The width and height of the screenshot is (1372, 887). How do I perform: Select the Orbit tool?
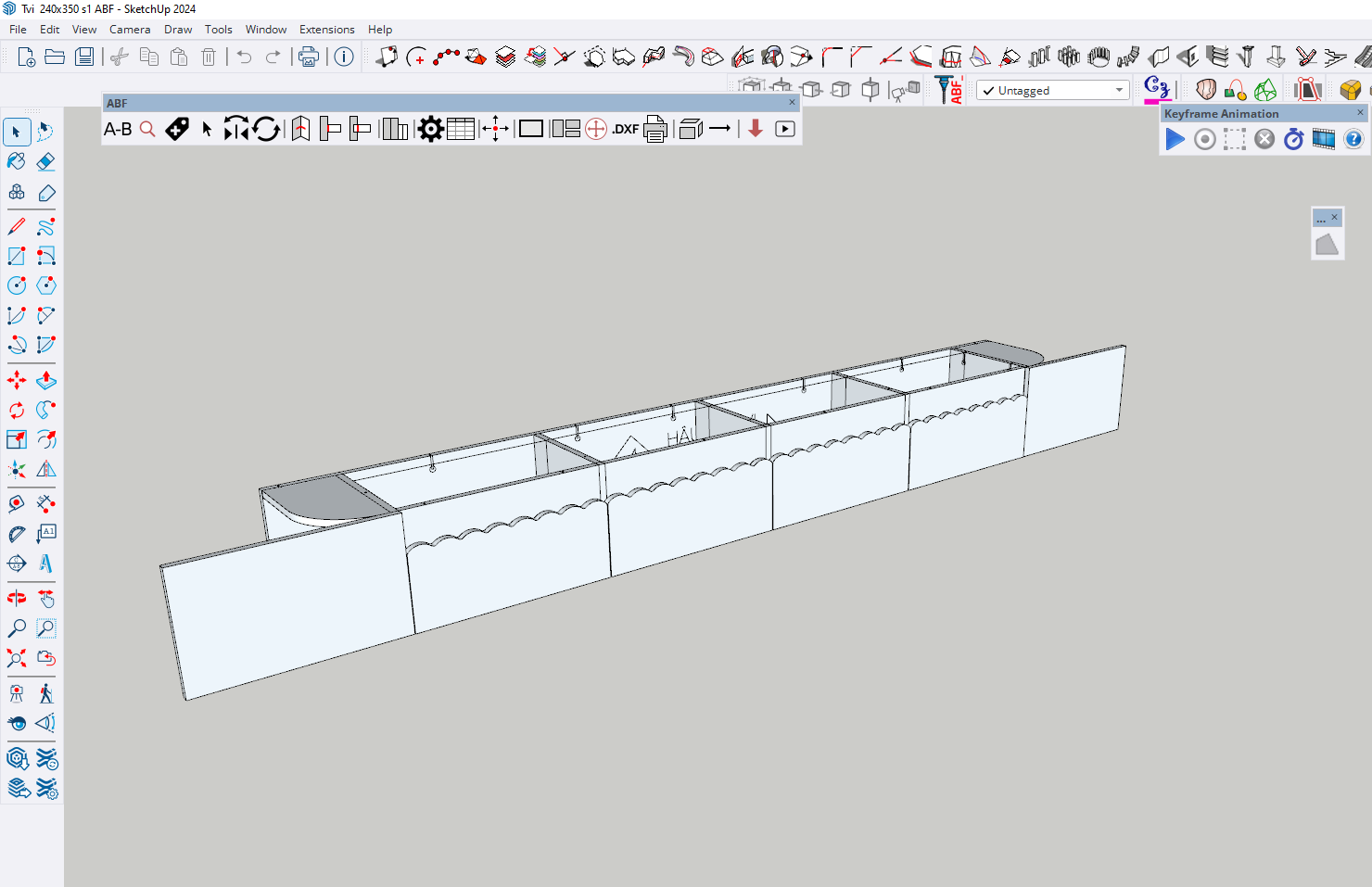coord(17,599)
